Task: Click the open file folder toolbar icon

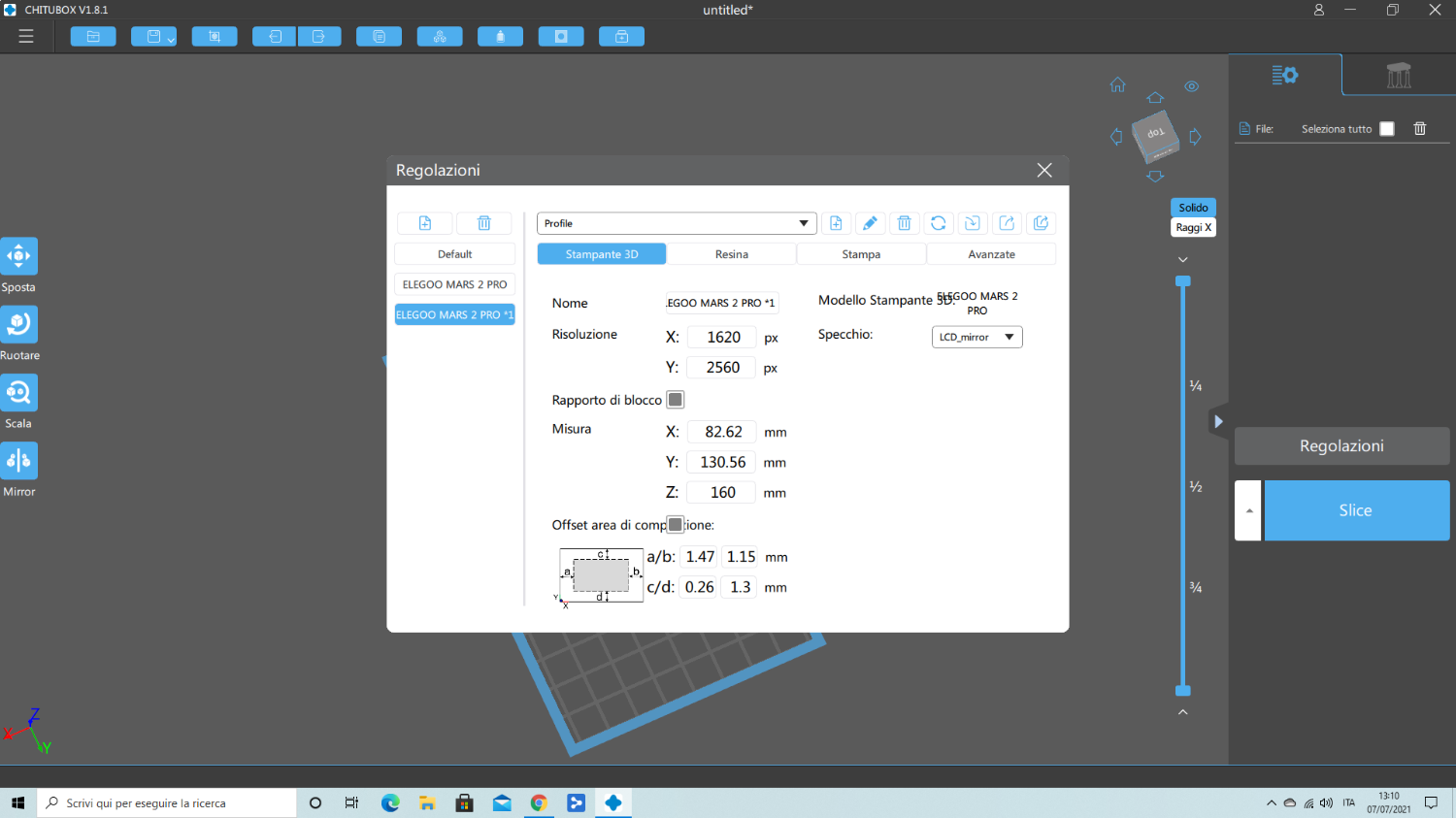Action: point(93,37)
